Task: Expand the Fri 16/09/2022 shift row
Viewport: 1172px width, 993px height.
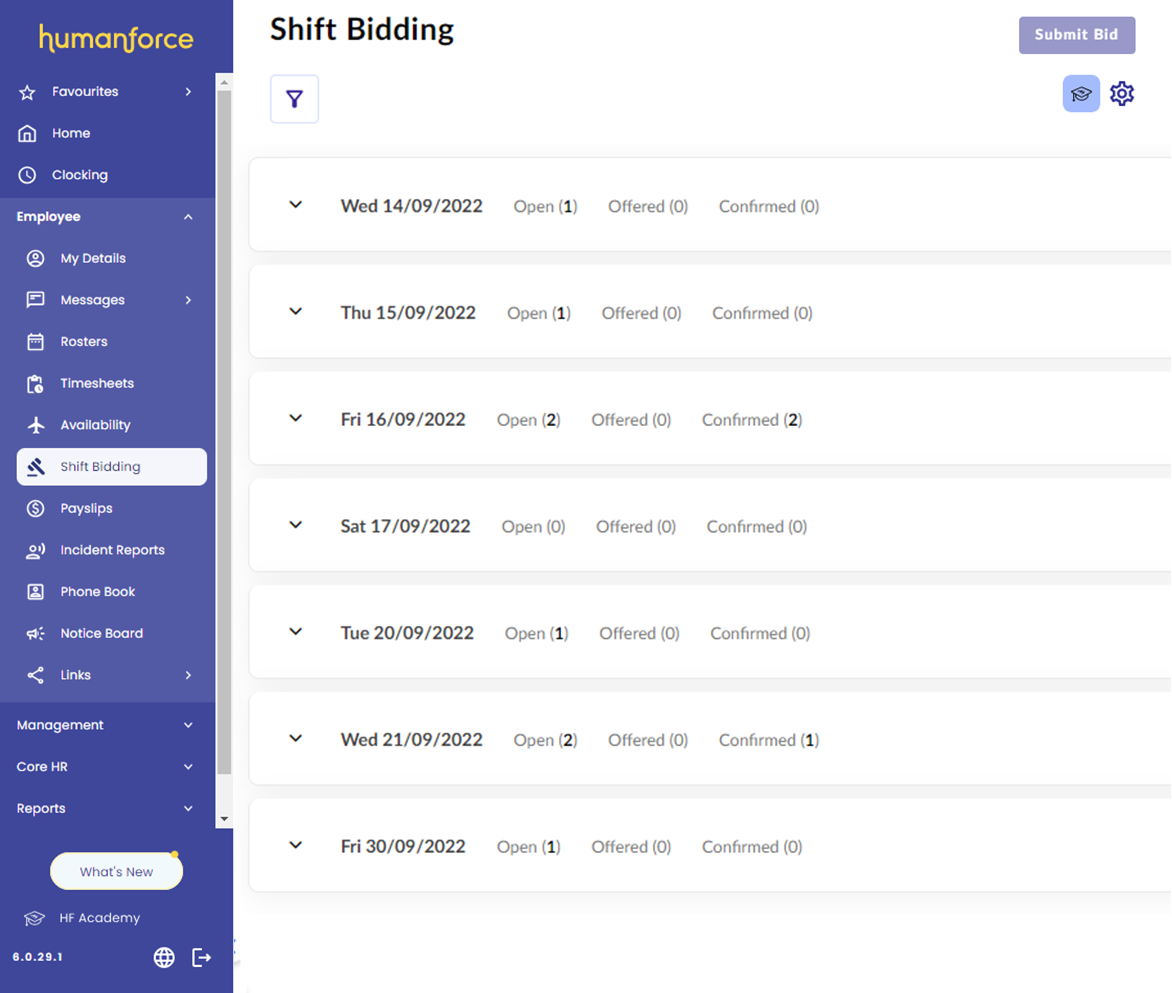Action: [x=295, y=418]
